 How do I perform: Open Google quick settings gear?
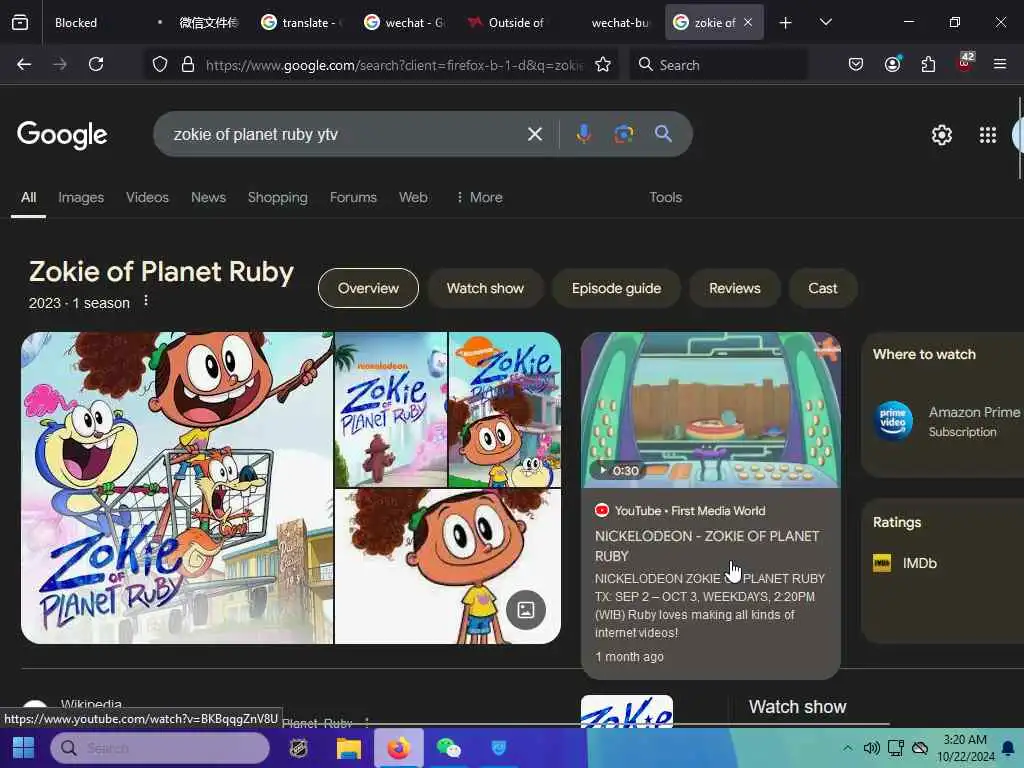(x=942, y=135)
